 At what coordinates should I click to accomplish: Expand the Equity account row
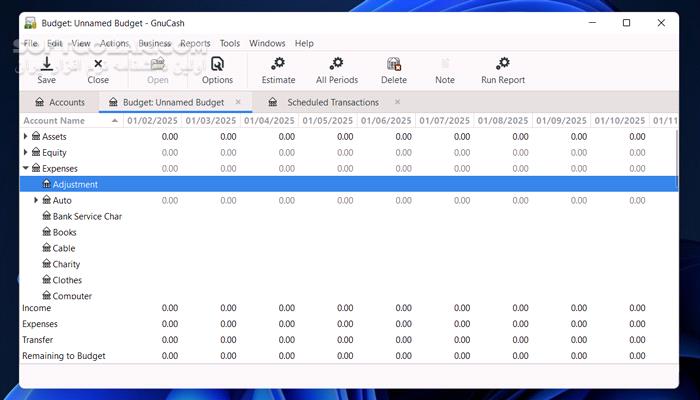coord(26,152)
